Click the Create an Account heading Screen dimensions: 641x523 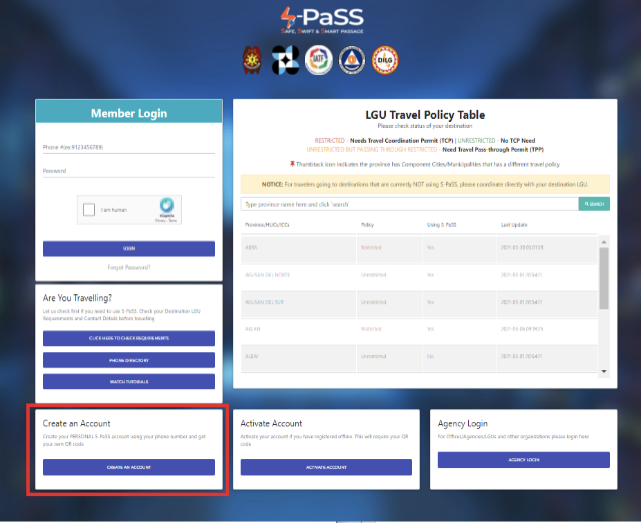[x=76, y=424]
